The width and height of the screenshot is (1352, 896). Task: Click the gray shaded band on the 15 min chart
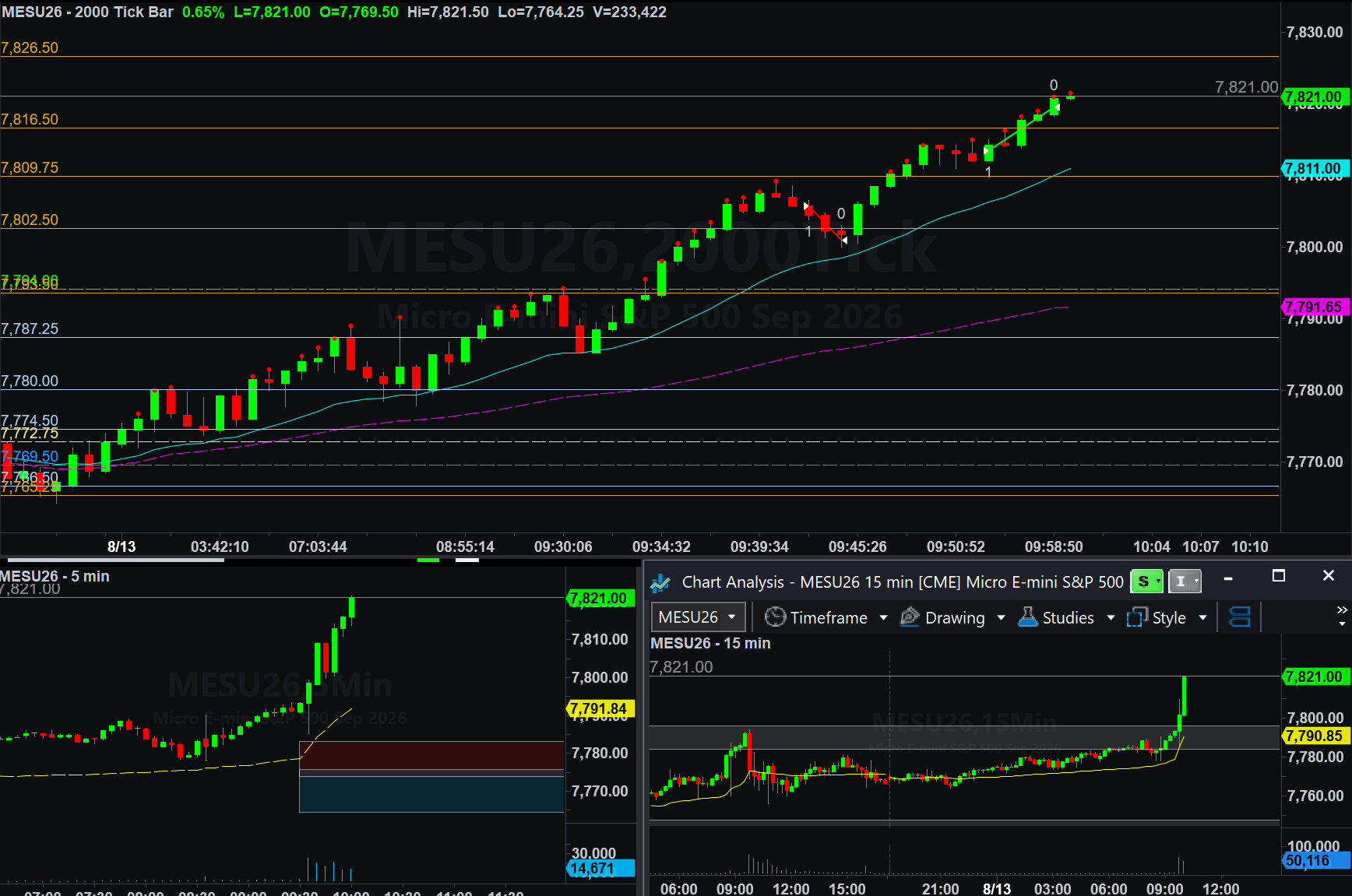point(964,737)
